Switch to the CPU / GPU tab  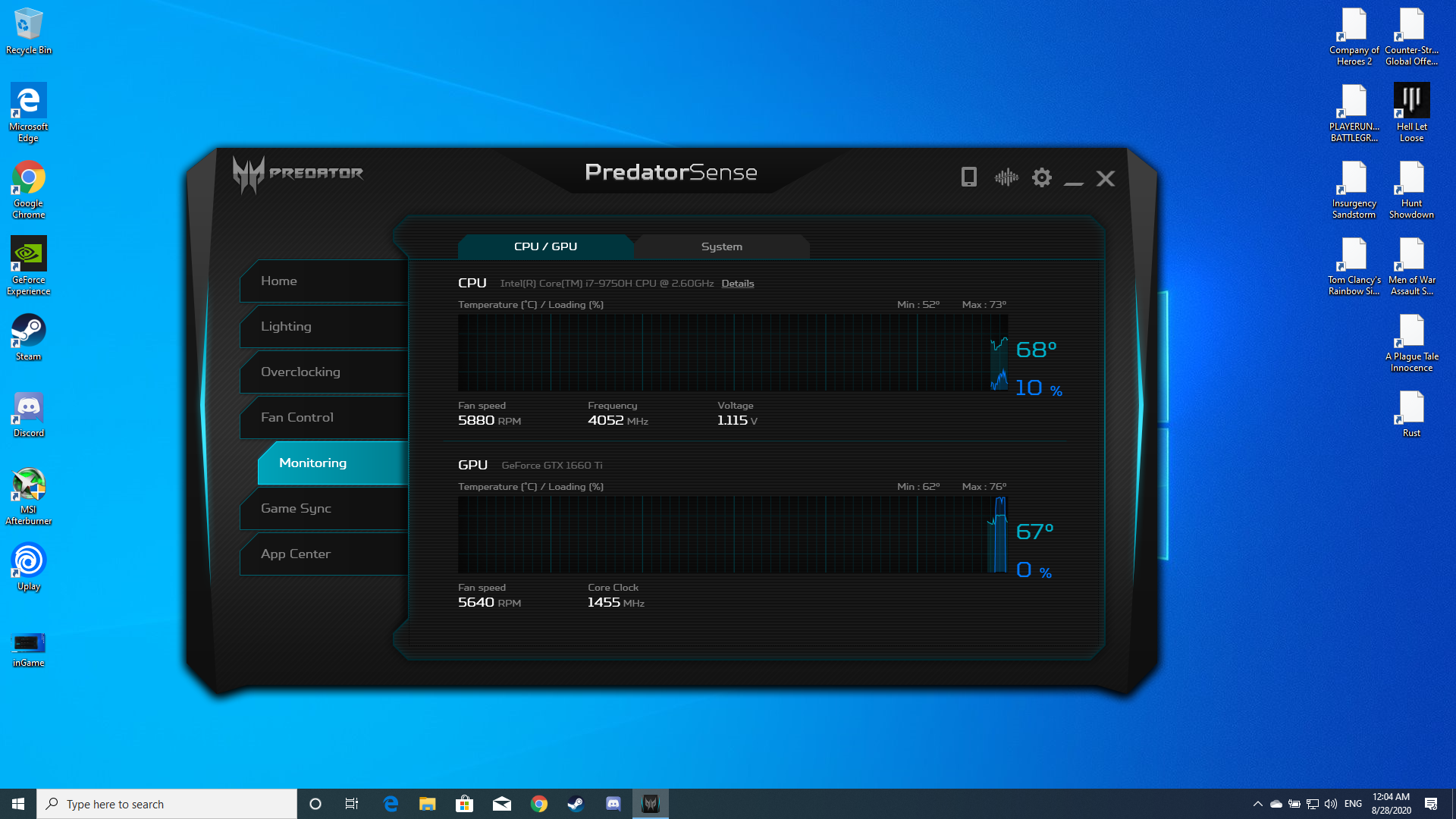coord(546,246)
